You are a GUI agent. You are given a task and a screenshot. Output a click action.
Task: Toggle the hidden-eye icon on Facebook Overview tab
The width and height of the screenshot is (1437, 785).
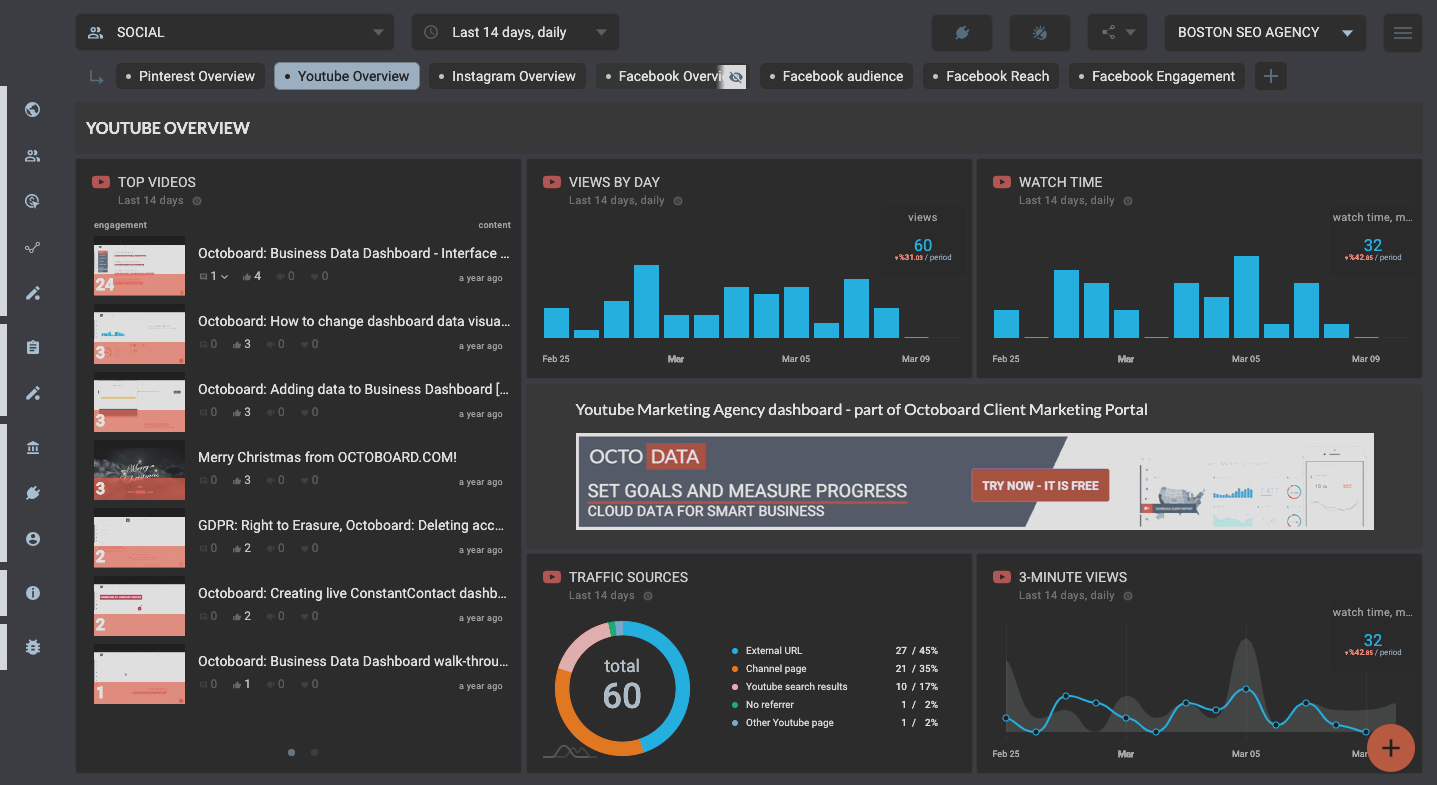coord(736,76)
